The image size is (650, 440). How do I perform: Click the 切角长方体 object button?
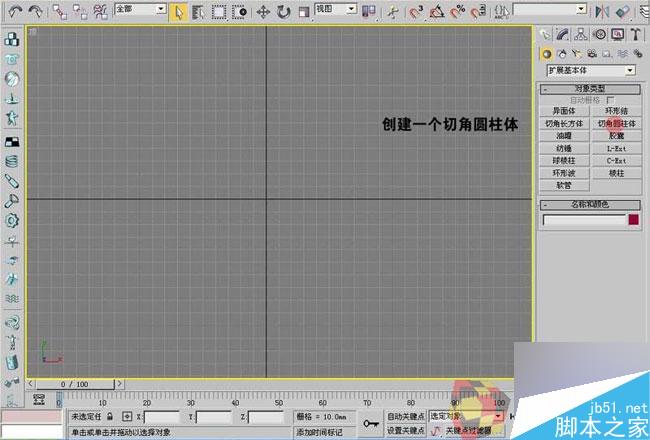(564, 124)
